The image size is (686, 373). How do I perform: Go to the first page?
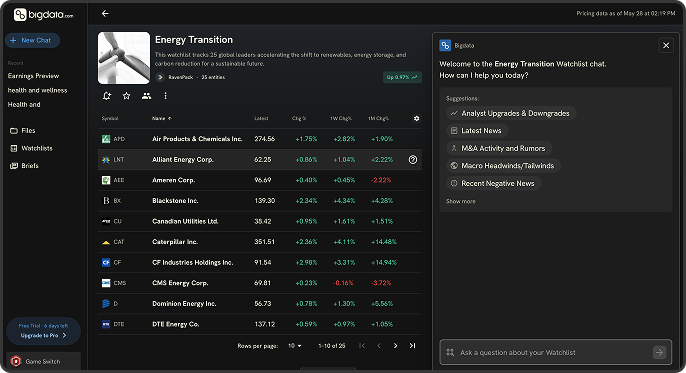point(362,346)
